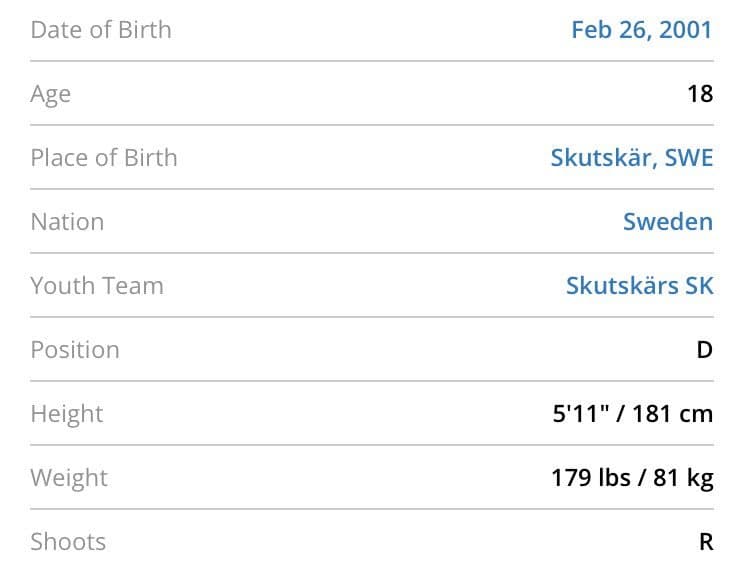
Task: Open the Feb 26, 2001 birthdate link
Action: tap(641, 30)
